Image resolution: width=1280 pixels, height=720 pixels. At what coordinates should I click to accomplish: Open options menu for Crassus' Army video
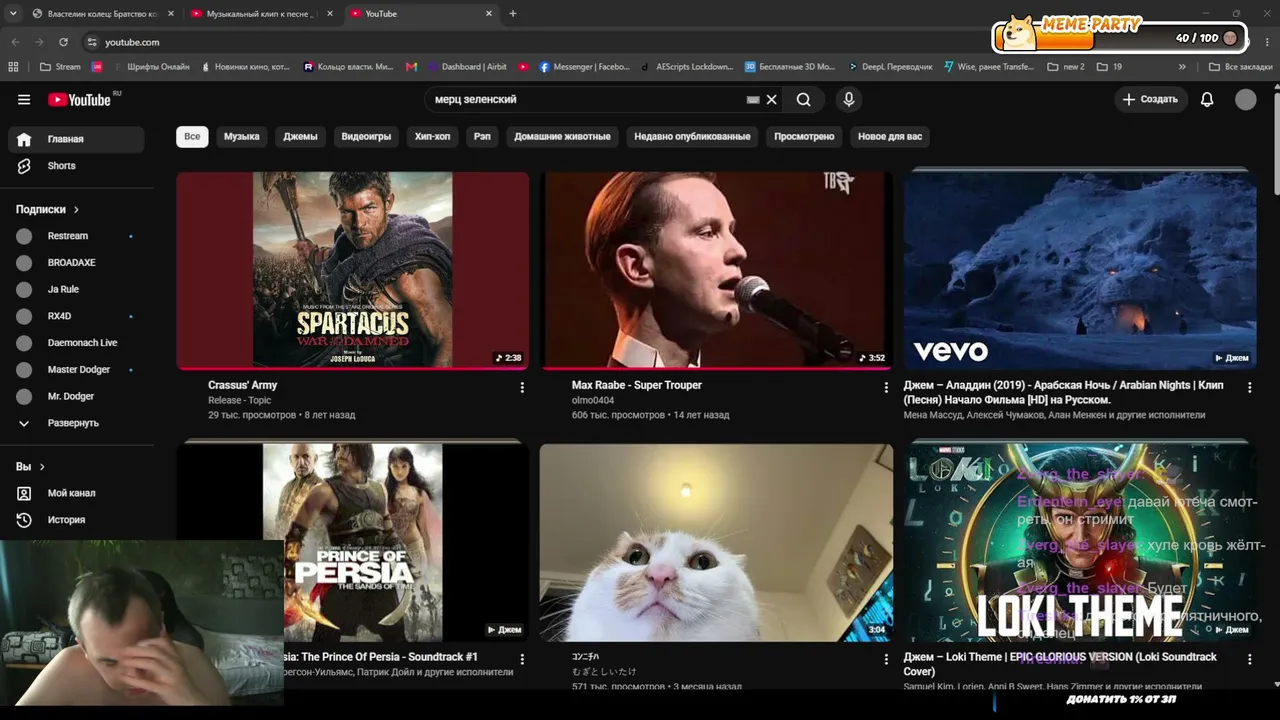point(522,387)
